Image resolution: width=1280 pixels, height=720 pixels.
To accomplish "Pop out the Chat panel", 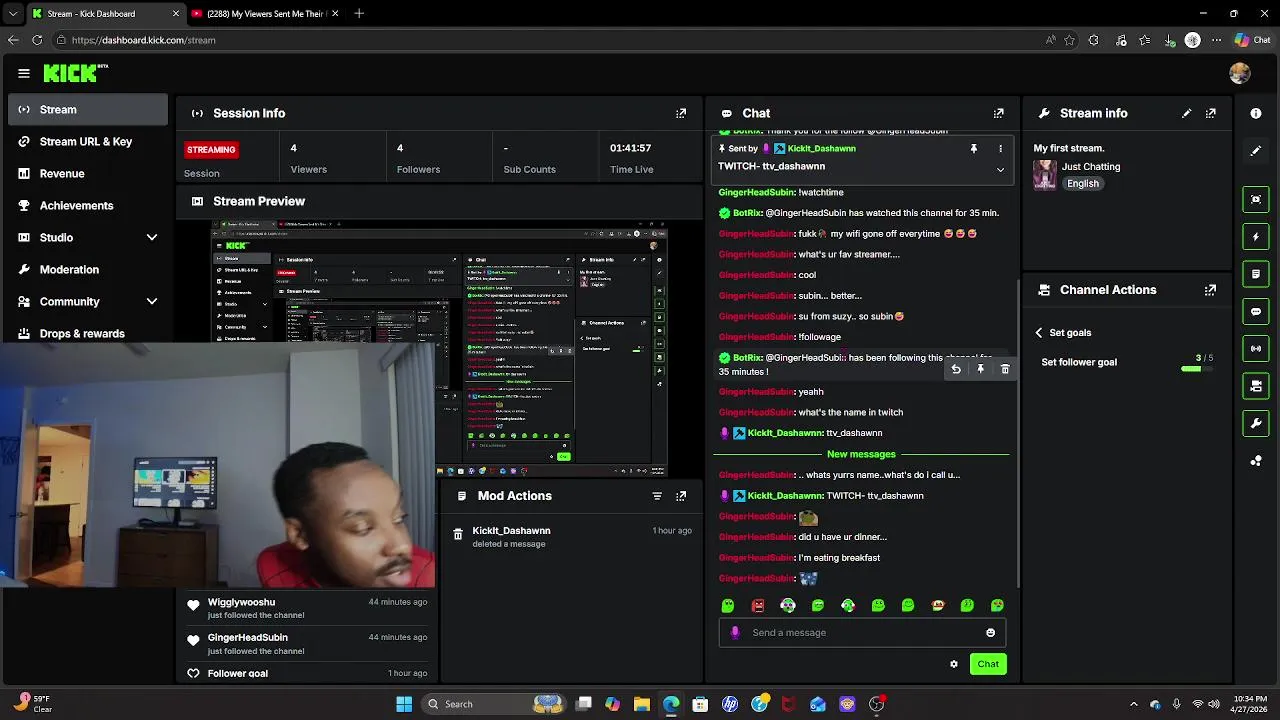I will coord(998,113).
